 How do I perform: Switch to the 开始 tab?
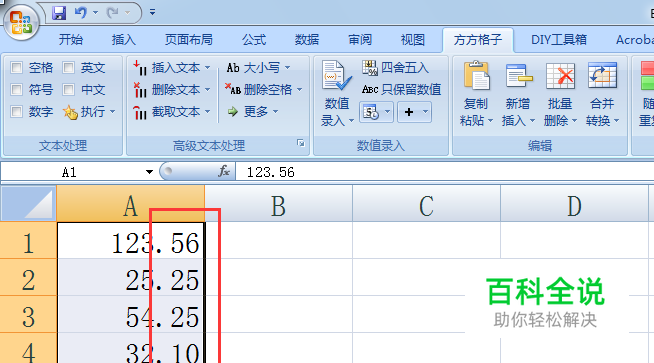[x=70, y=40]
